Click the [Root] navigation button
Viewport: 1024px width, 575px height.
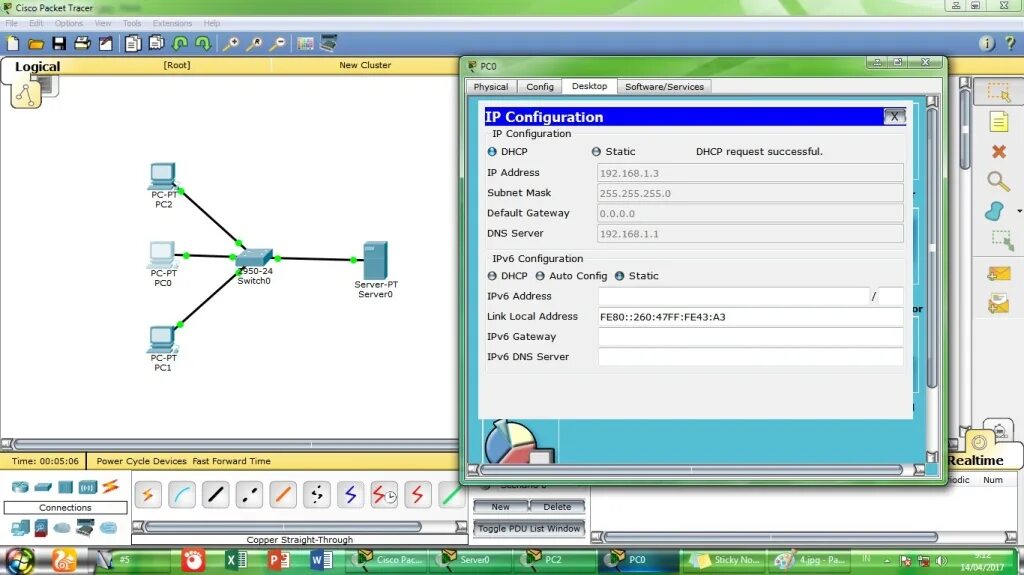tap(177, 65)
